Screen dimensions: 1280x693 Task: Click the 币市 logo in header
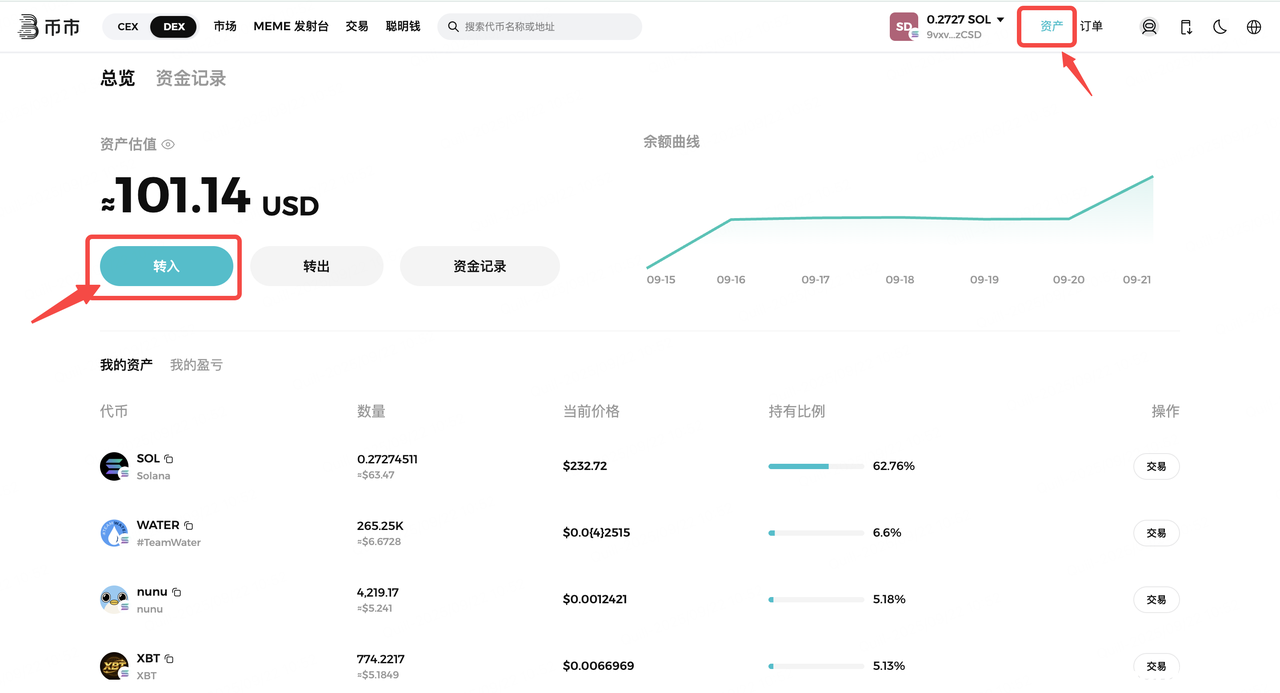(x=49, y=27)
